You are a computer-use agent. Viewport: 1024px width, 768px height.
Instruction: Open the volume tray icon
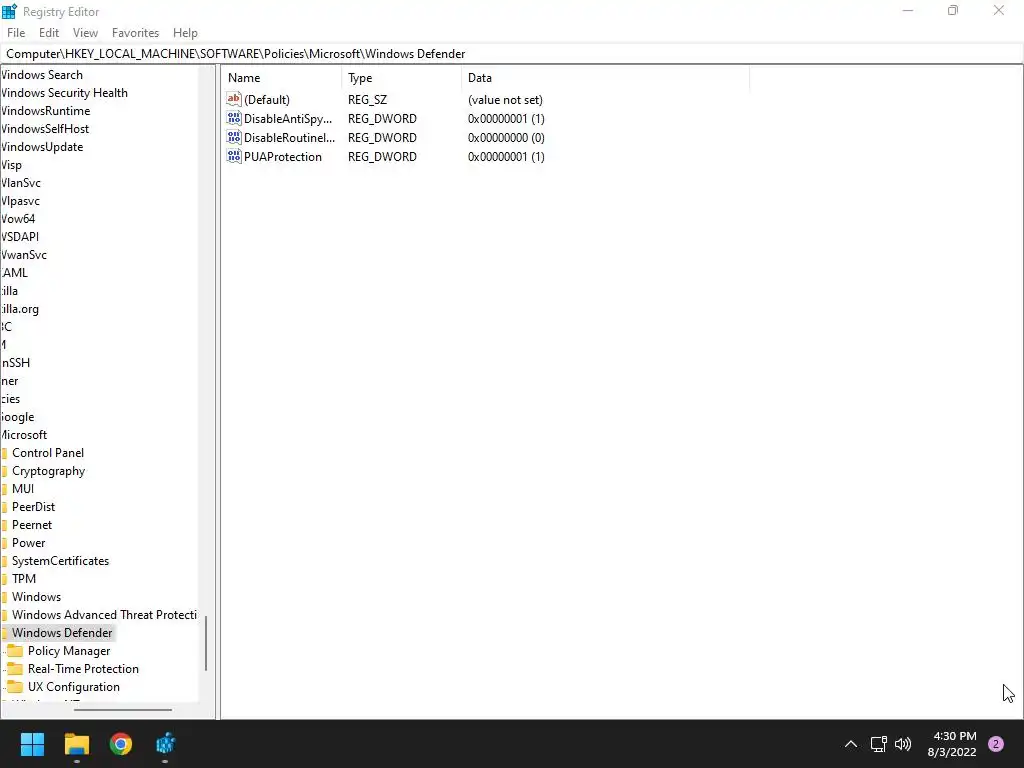point(903,744)
